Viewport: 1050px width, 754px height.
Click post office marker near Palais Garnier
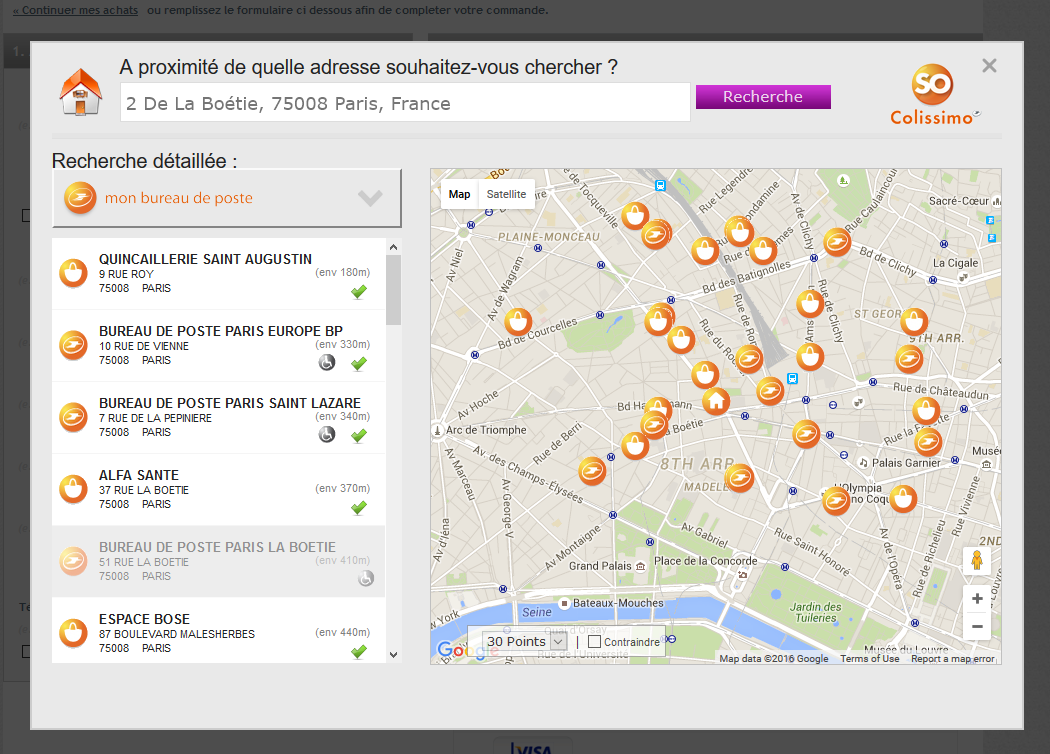[x=928, y=441]
